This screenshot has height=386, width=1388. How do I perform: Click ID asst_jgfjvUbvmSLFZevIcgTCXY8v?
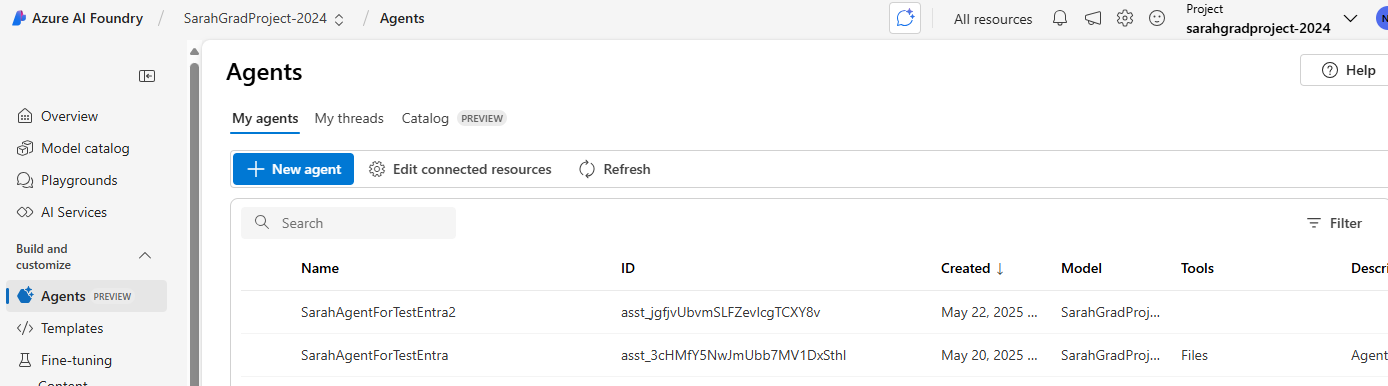(720, 312)
